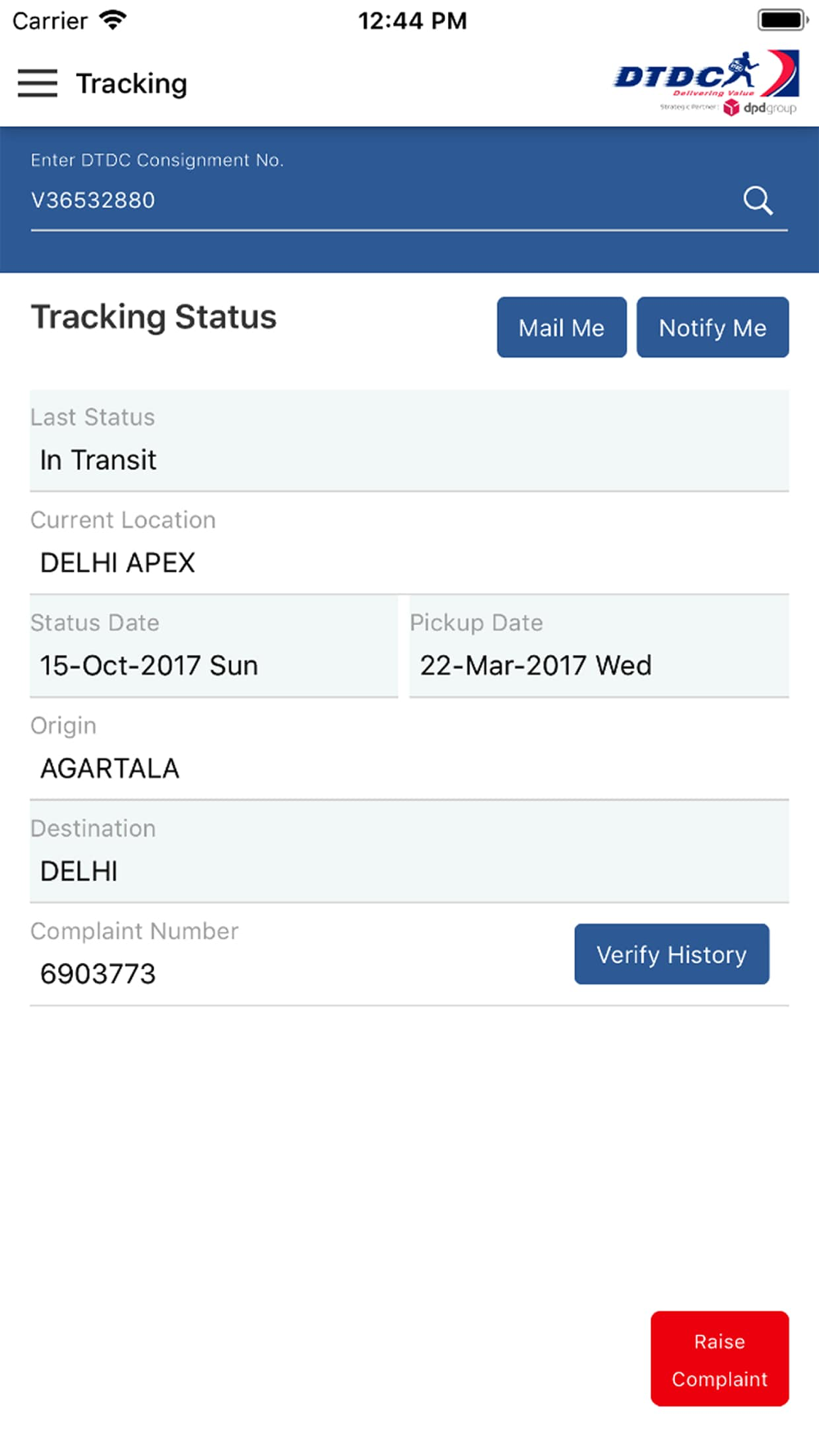The height and width of the screenshot is (1456, 819).
Task: Tap the Pickup Date 22-Mar-2017 field
Action: pos(599,646)
